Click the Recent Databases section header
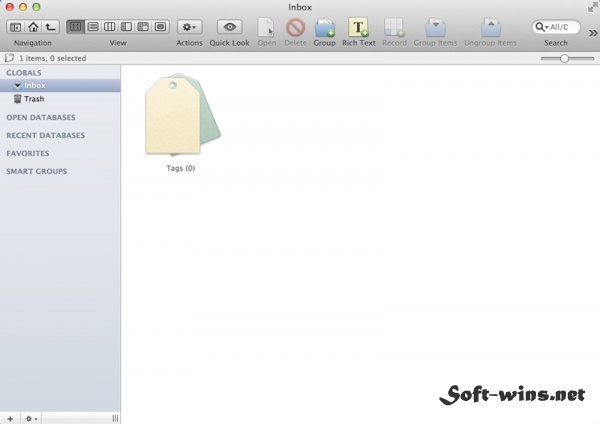The image size is (600, 424). (x=46, y=135)
